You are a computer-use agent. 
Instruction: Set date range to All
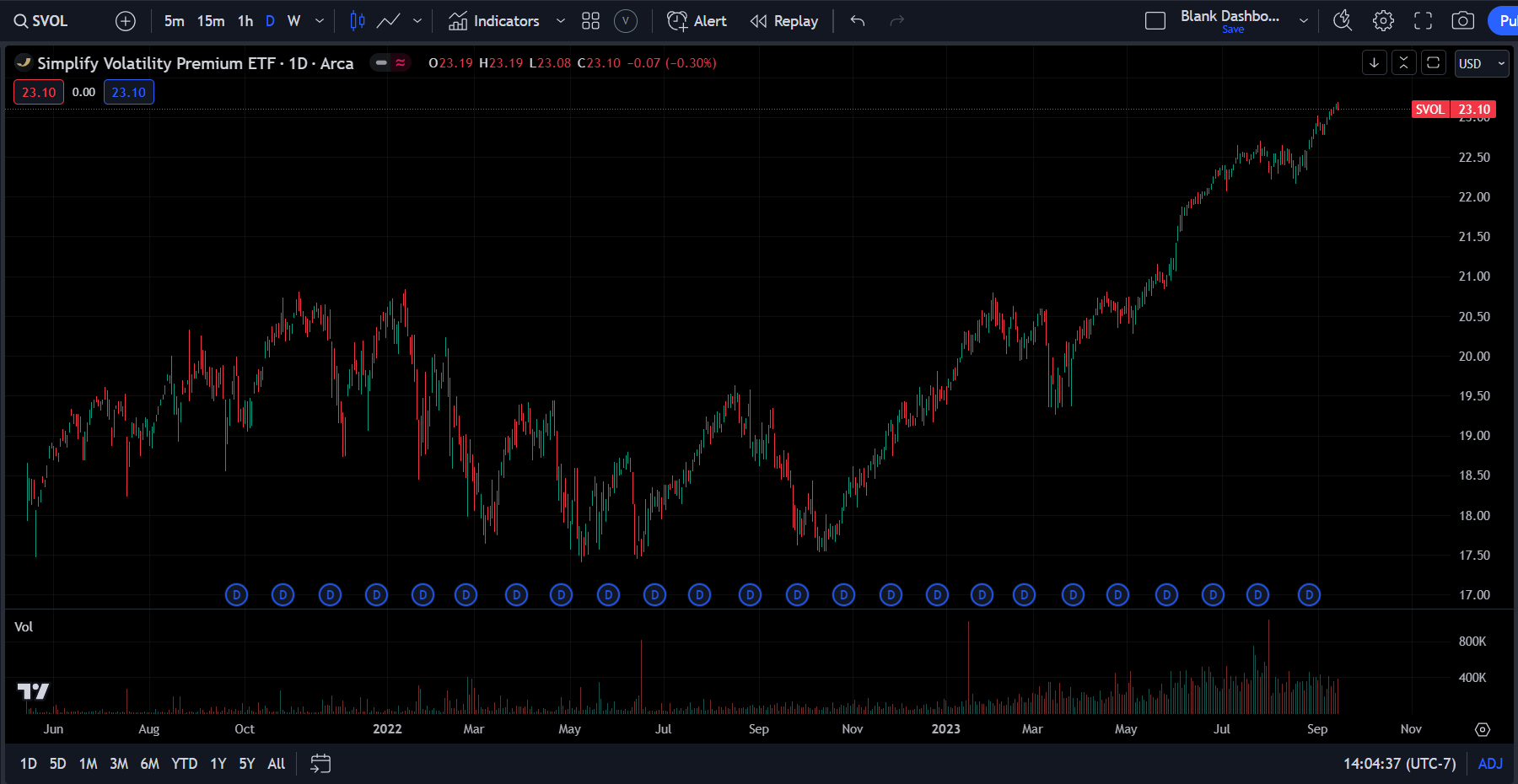277,764
